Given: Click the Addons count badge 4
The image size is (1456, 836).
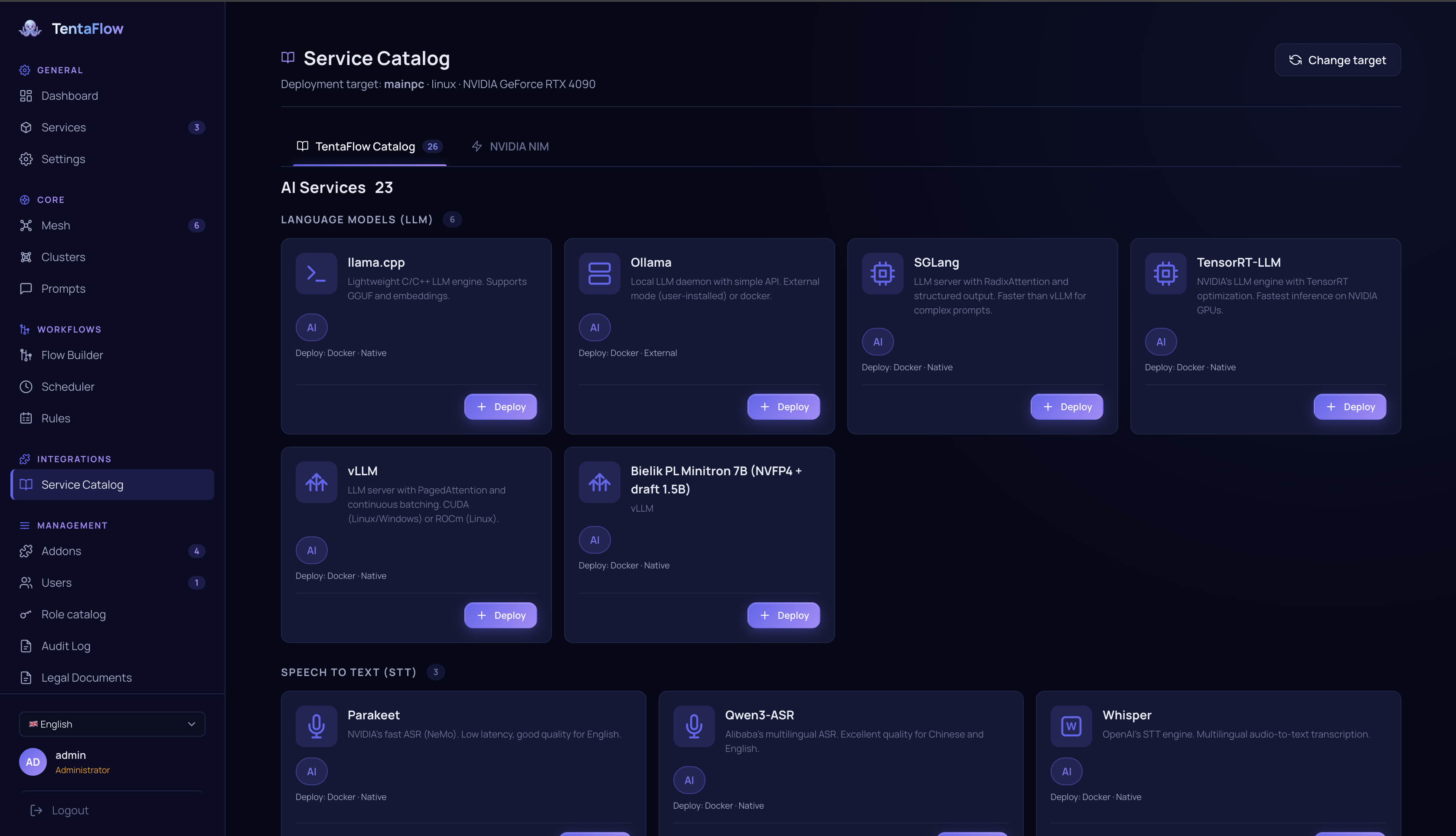Looking at the screenshot, I should [196, 551].
